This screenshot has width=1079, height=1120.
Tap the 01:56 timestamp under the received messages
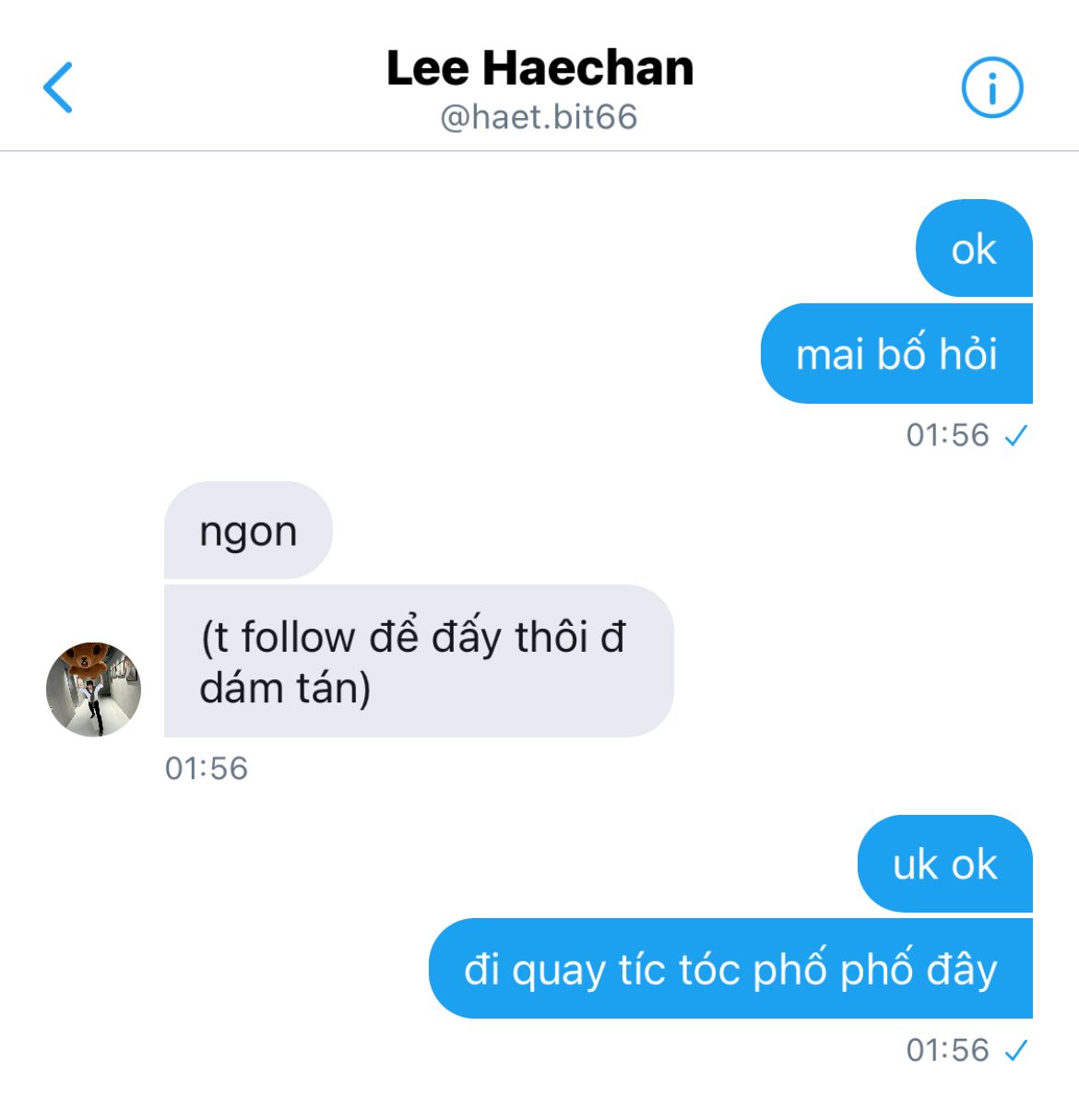[x=207, y=769]
